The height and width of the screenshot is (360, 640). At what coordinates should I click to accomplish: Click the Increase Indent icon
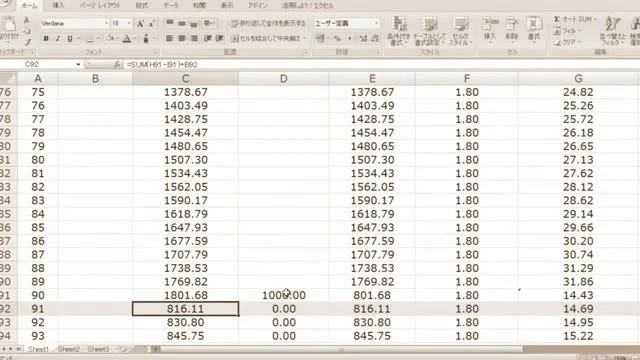click(220, 38)
